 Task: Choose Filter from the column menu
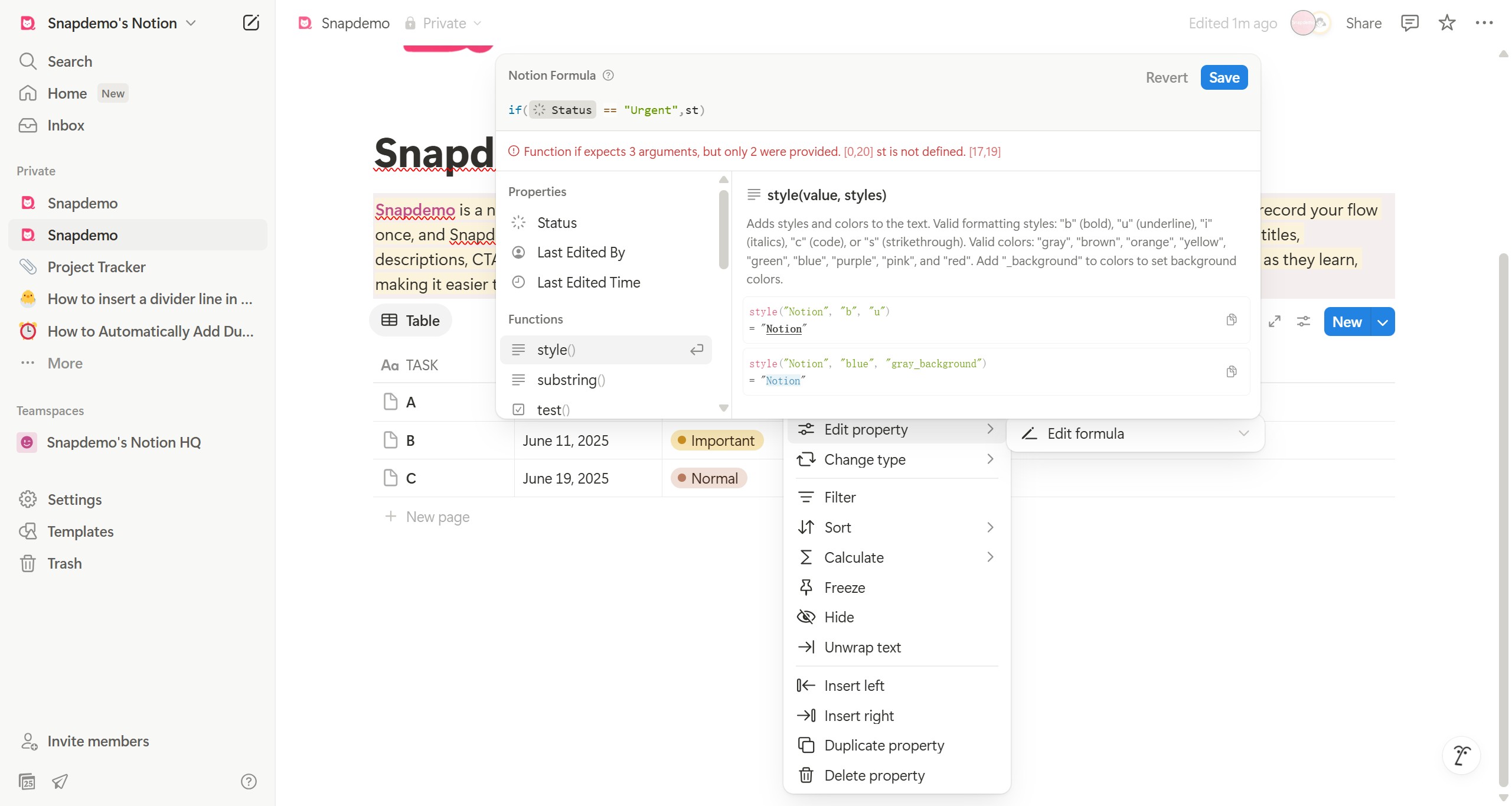[x=896, y=497]
